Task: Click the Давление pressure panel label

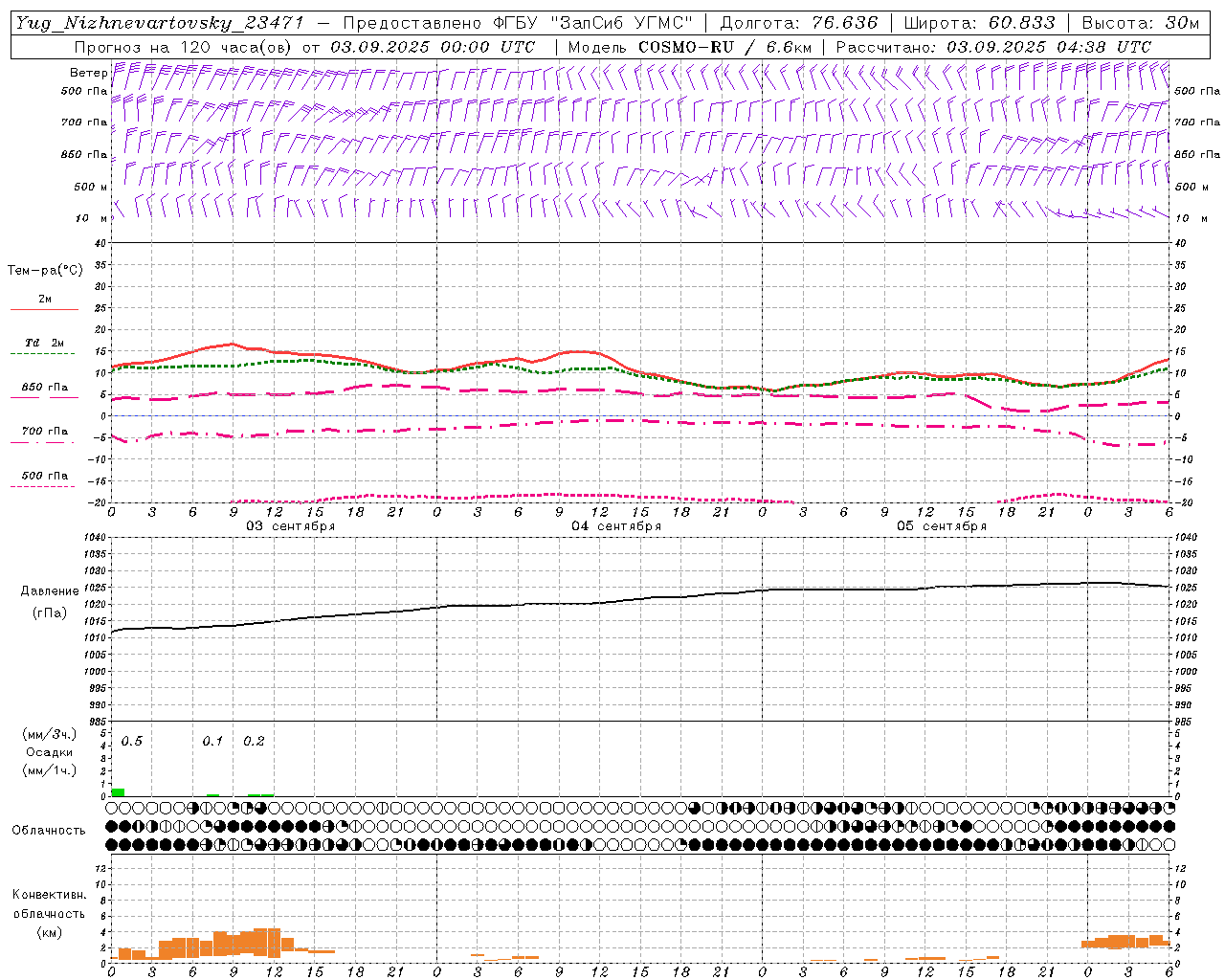Action: click(x=50, y=591)
